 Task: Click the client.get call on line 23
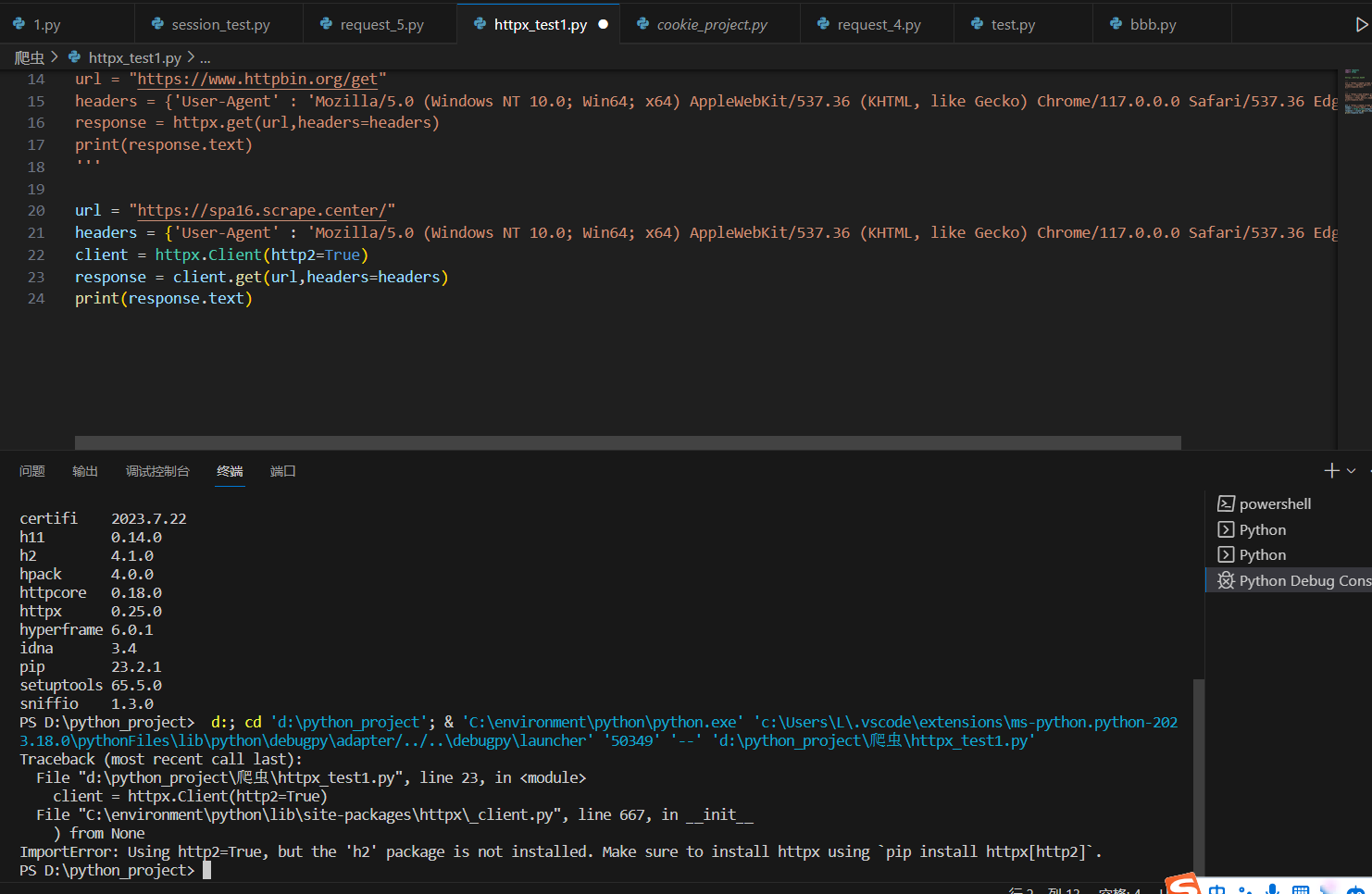click(x=310, y=277)
